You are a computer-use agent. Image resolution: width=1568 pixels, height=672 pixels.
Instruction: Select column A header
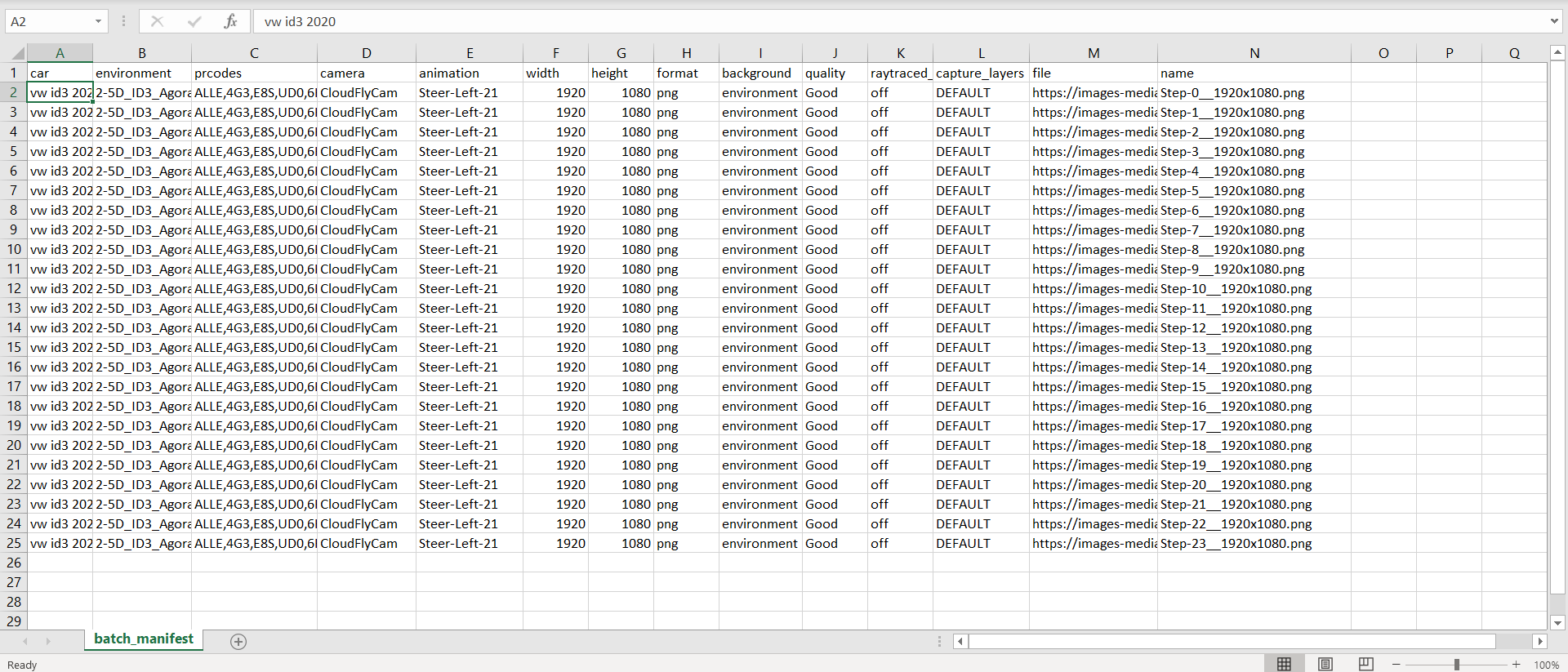[60, 53]
